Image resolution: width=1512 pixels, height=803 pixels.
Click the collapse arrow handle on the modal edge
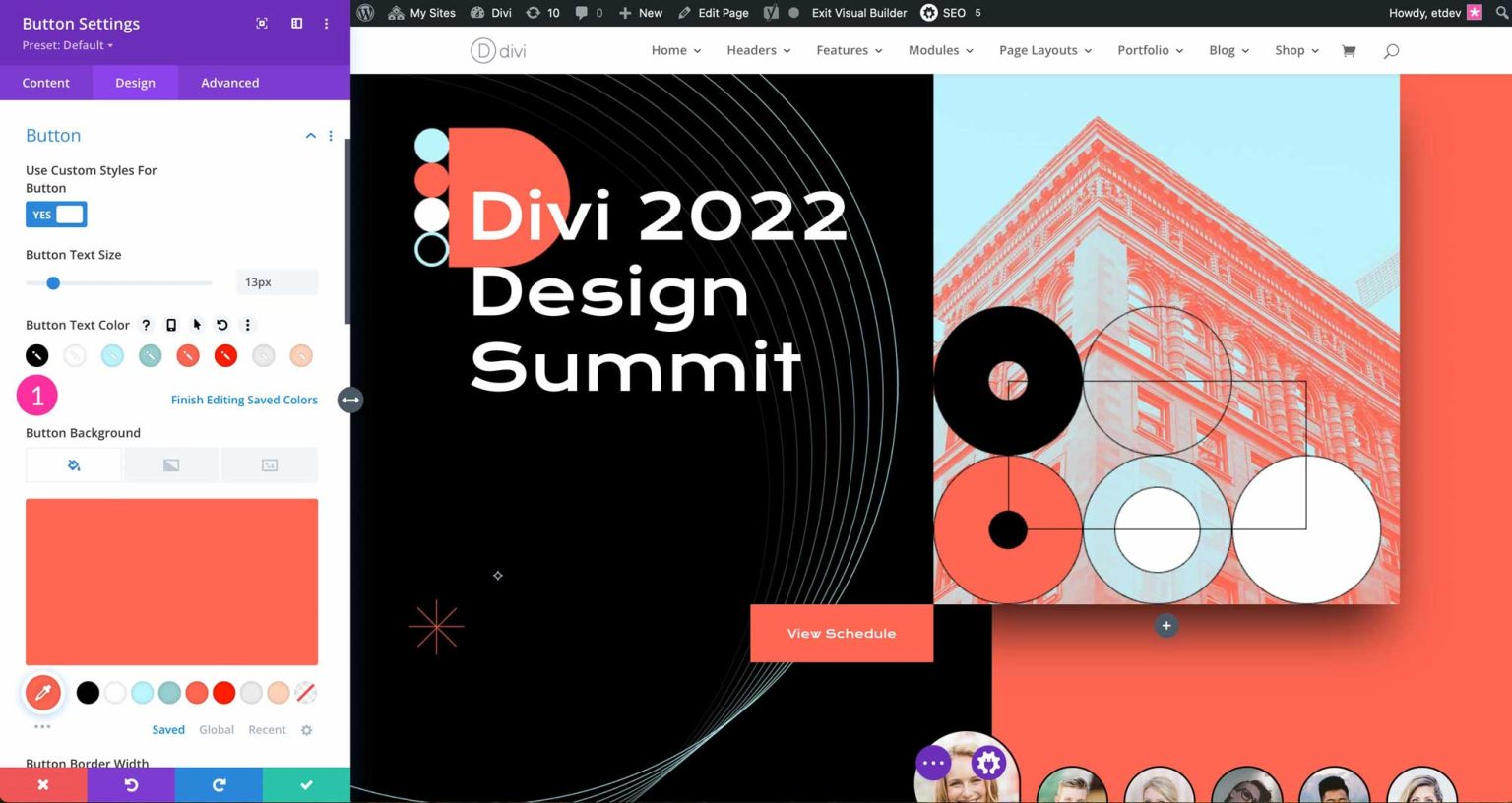[349, 400]
